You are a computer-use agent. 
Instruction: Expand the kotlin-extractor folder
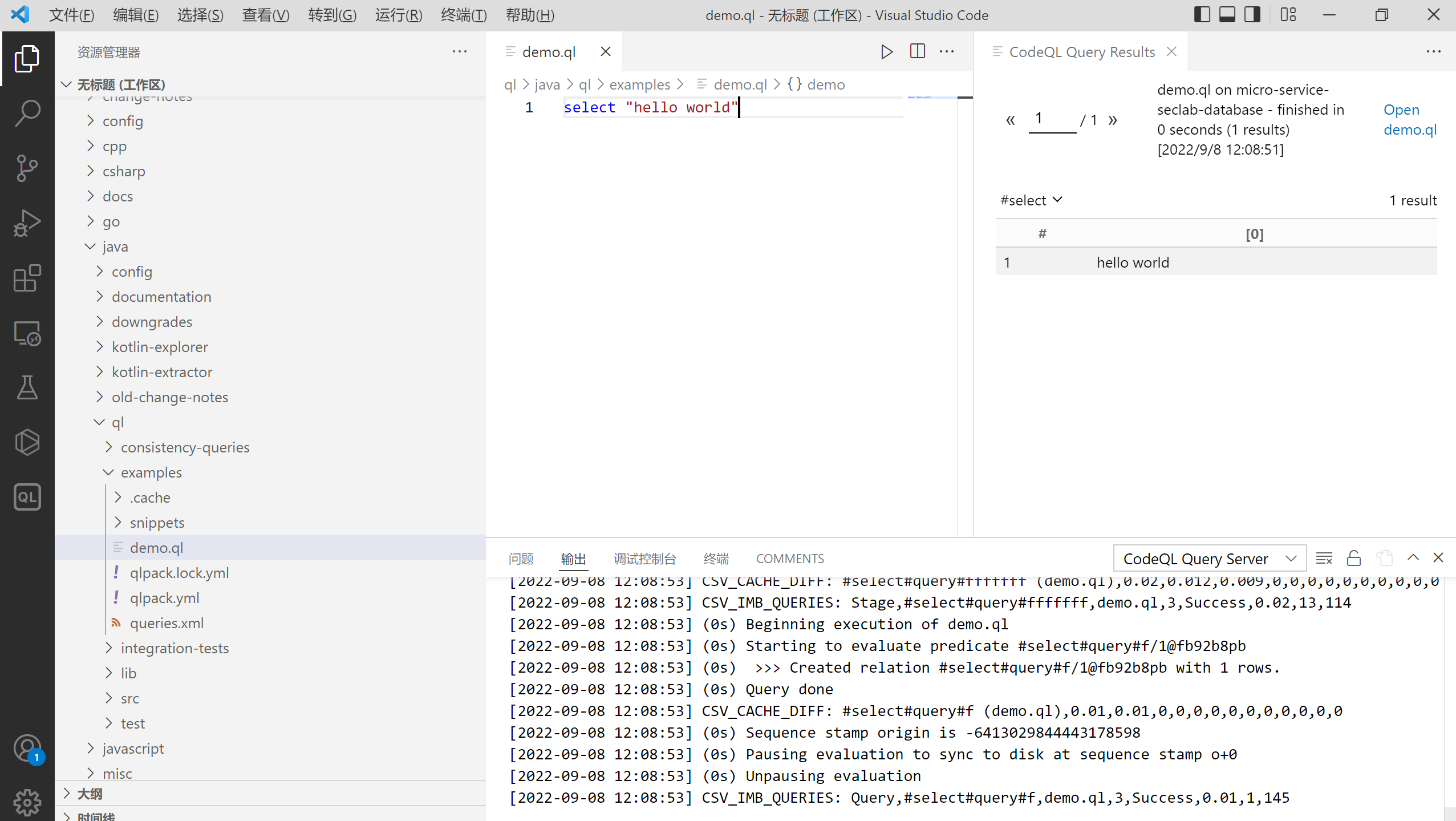(99, 372)
